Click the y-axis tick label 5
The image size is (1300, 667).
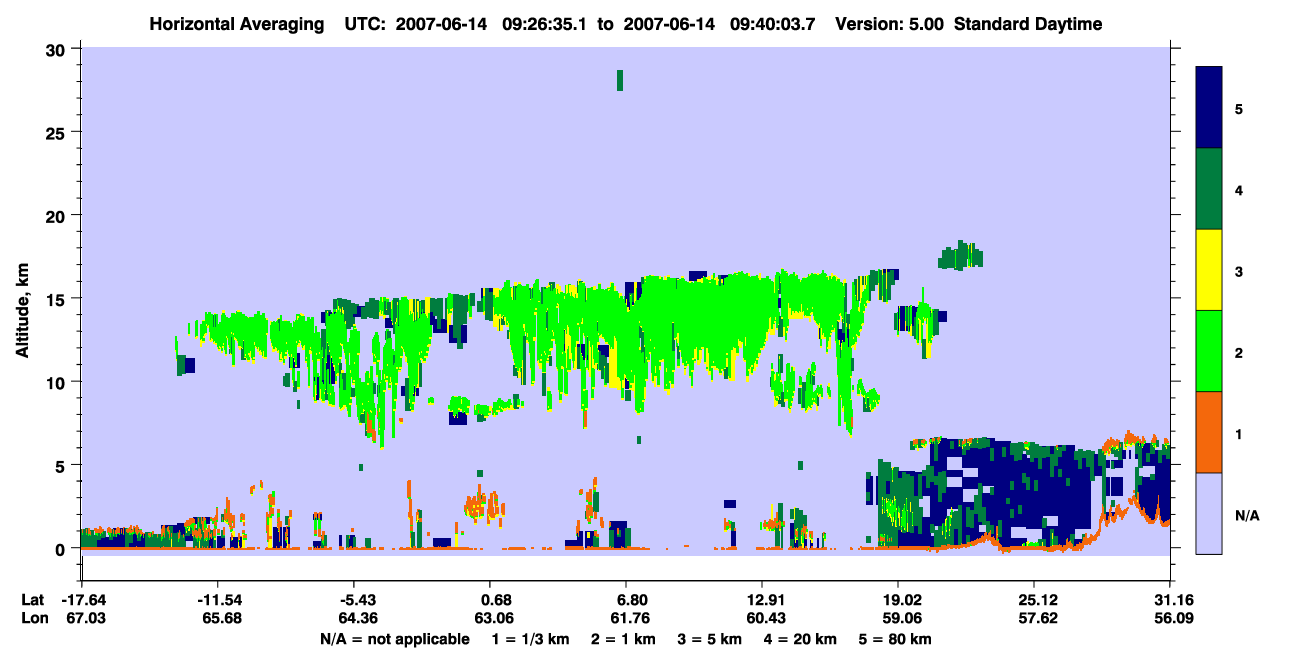pyautogui.click(x=62, y=465)
